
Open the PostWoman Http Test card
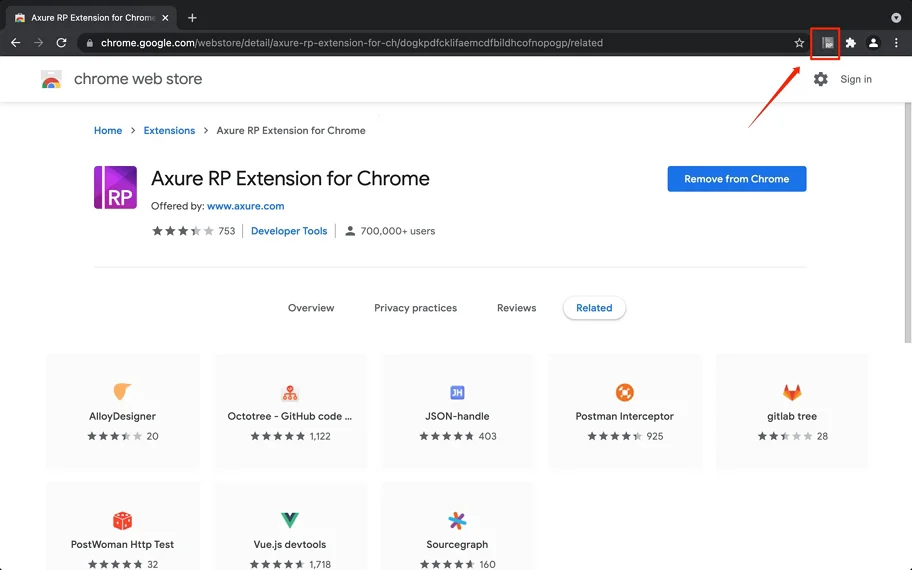123,526
